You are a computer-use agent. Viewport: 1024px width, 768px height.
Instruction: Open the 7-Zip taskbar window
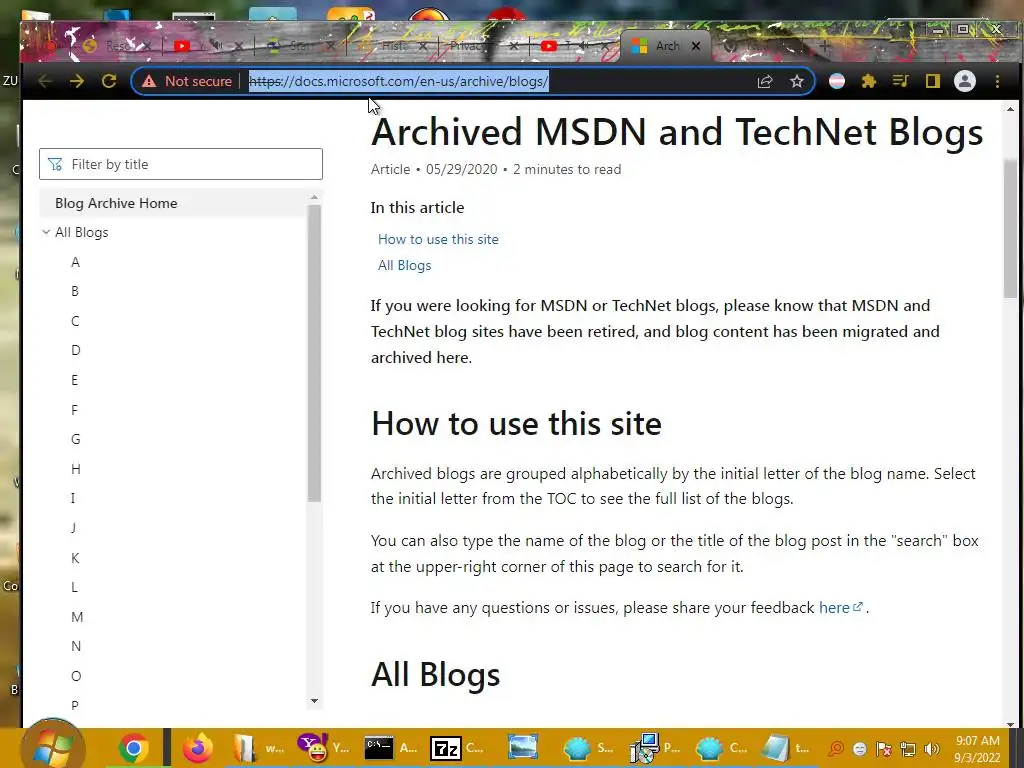[x=457, y=748]
